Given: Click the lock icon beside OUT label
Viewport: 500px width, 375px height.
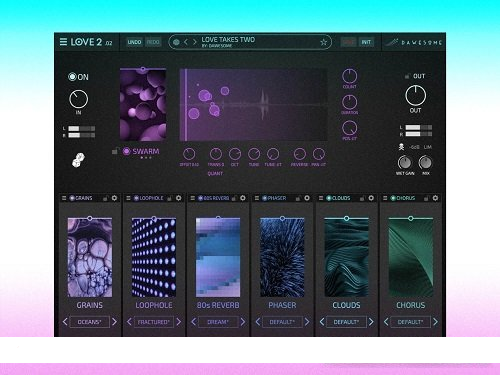Looking at the screenshot, I should coord(407,76).
